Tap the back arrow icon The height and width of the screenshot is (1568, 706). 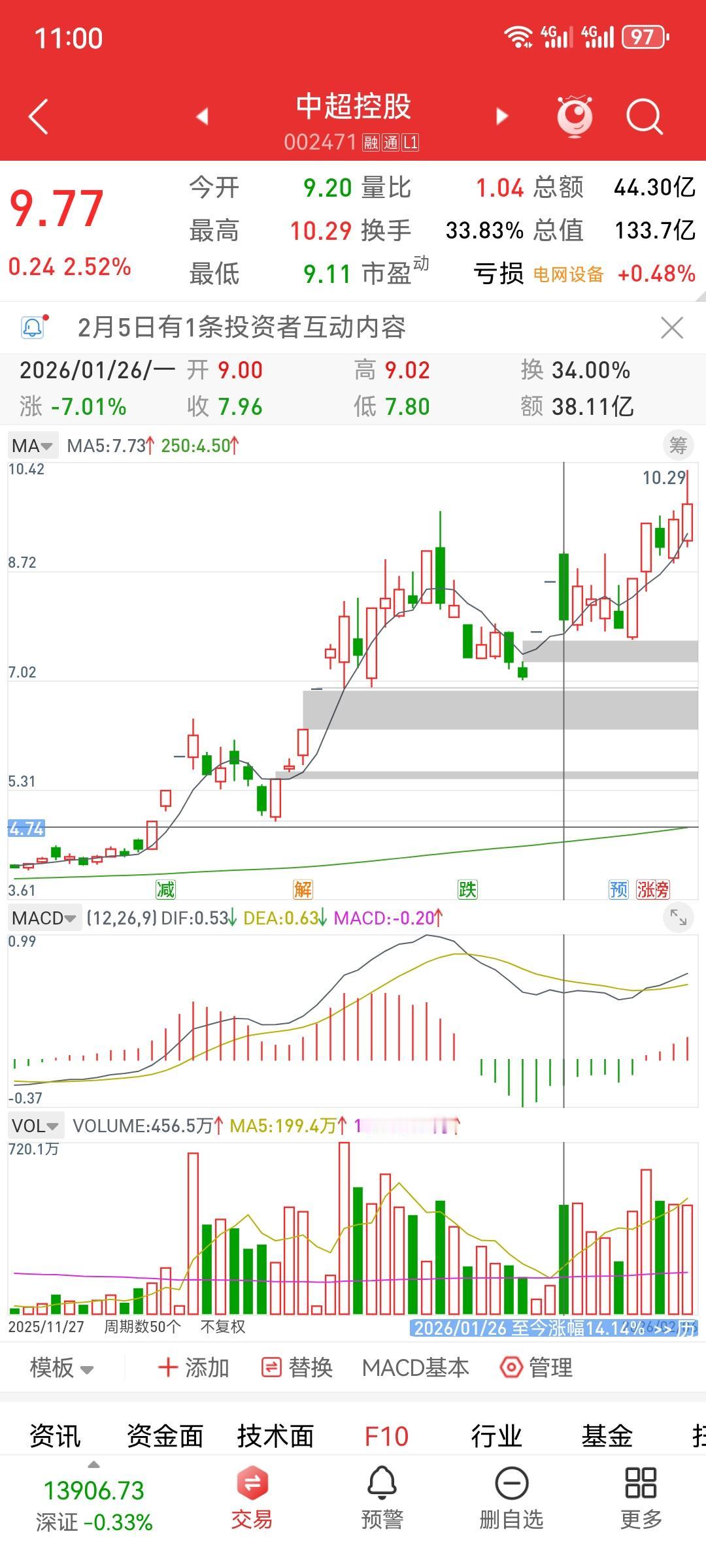pos(39,116)
